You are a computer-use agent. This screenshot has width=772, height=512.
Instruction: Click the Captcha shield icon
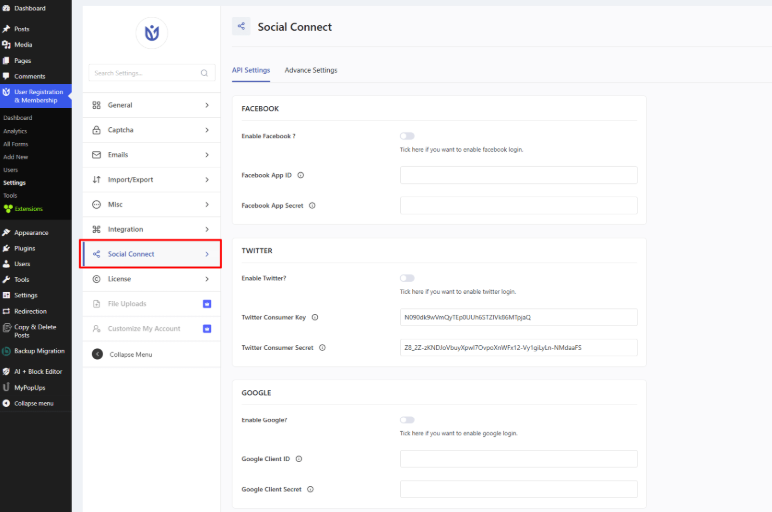point(96,130)
